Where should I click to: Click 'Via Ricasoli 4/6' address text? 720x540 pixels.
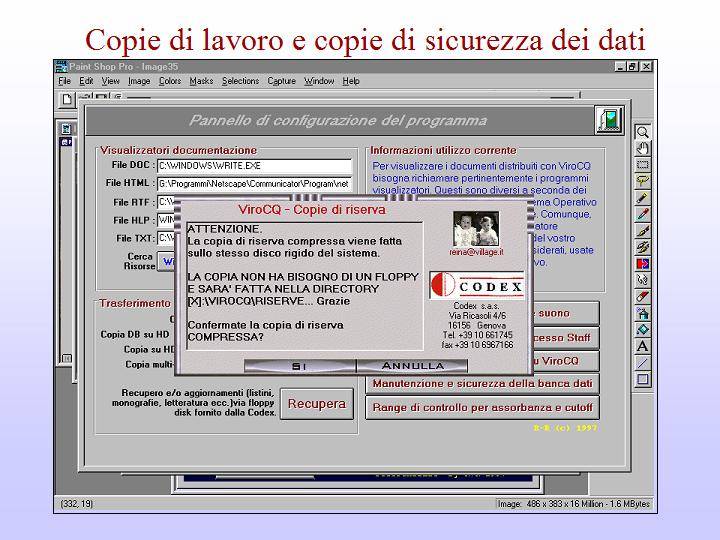(x=477, y=315)
